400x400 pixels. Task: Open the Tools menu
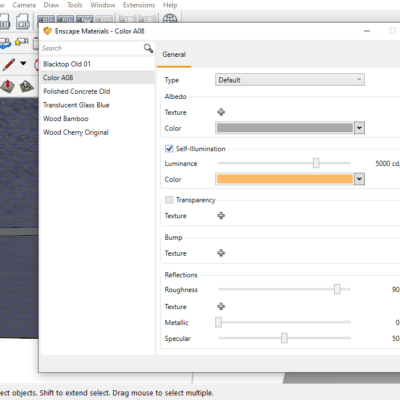point(75,5)
